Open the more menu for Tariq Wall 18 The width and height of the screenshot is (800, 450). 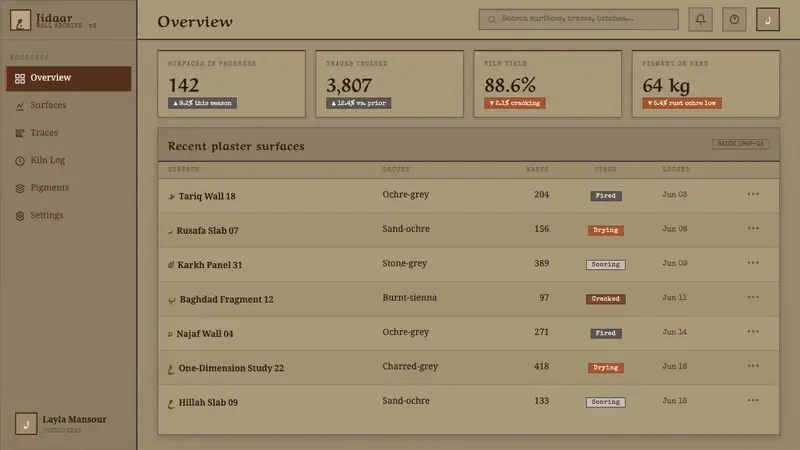(x=753, y=194)
